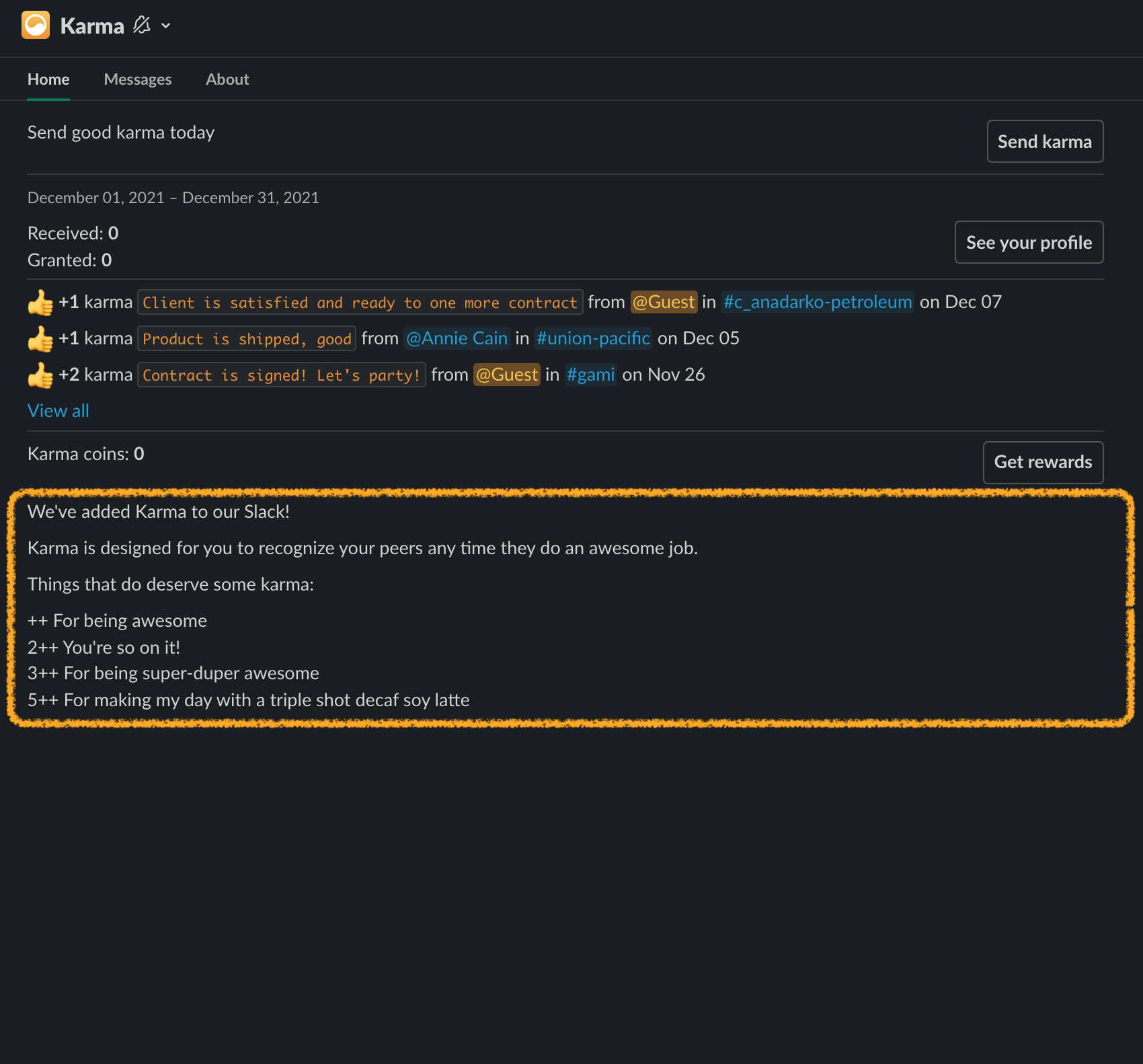The image size is (1143, 1064).
Task: Click the Send karma button
Action: 1045,141
